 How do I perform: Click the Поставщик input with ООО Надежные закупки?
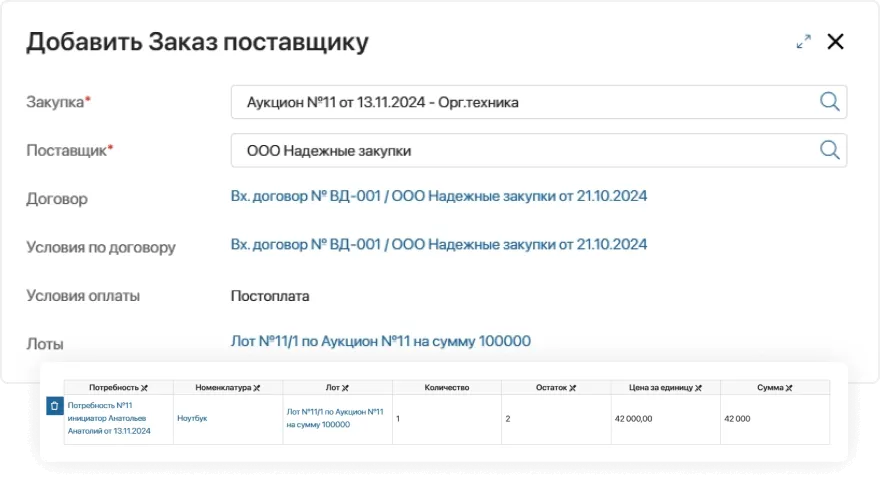pos(520,150)
